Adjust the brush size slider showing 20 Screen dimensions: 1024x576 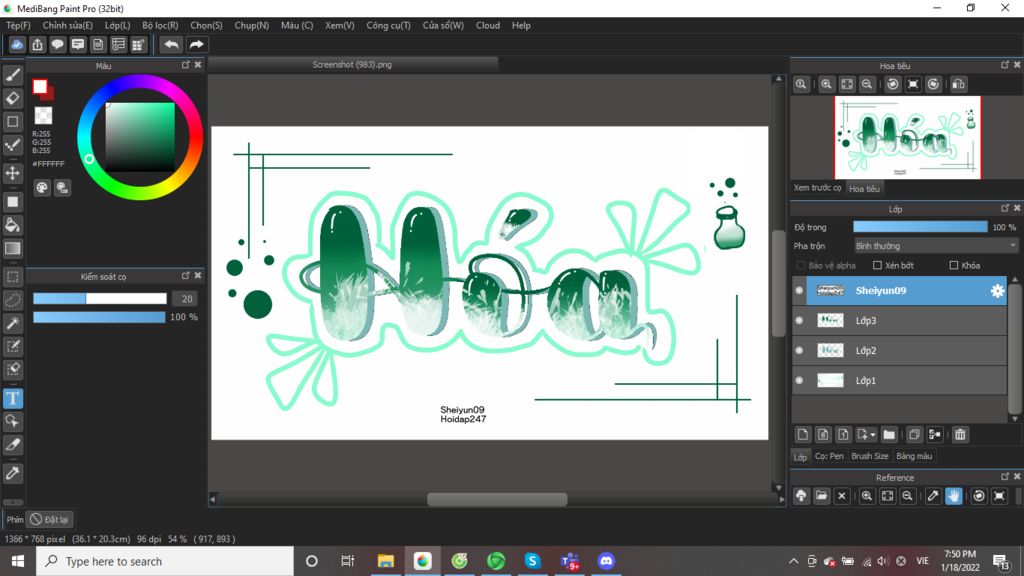[x=100, y=298]
